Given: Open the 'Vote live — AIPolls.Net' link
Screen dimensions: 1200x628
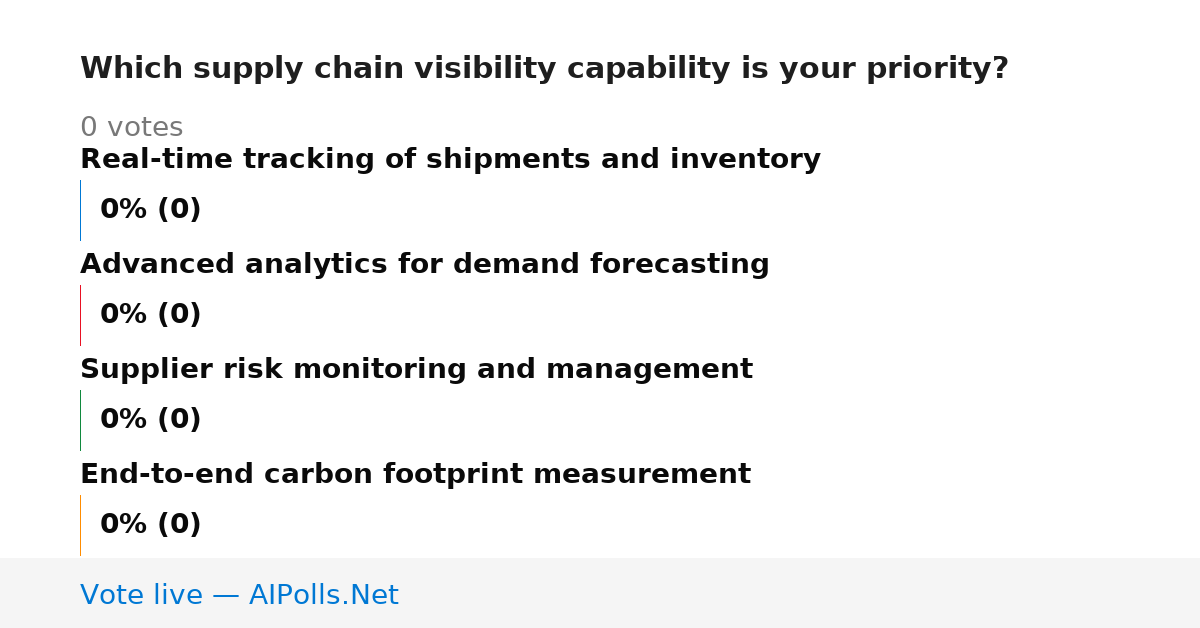Looking at the screenshot, I should (239, 596).
